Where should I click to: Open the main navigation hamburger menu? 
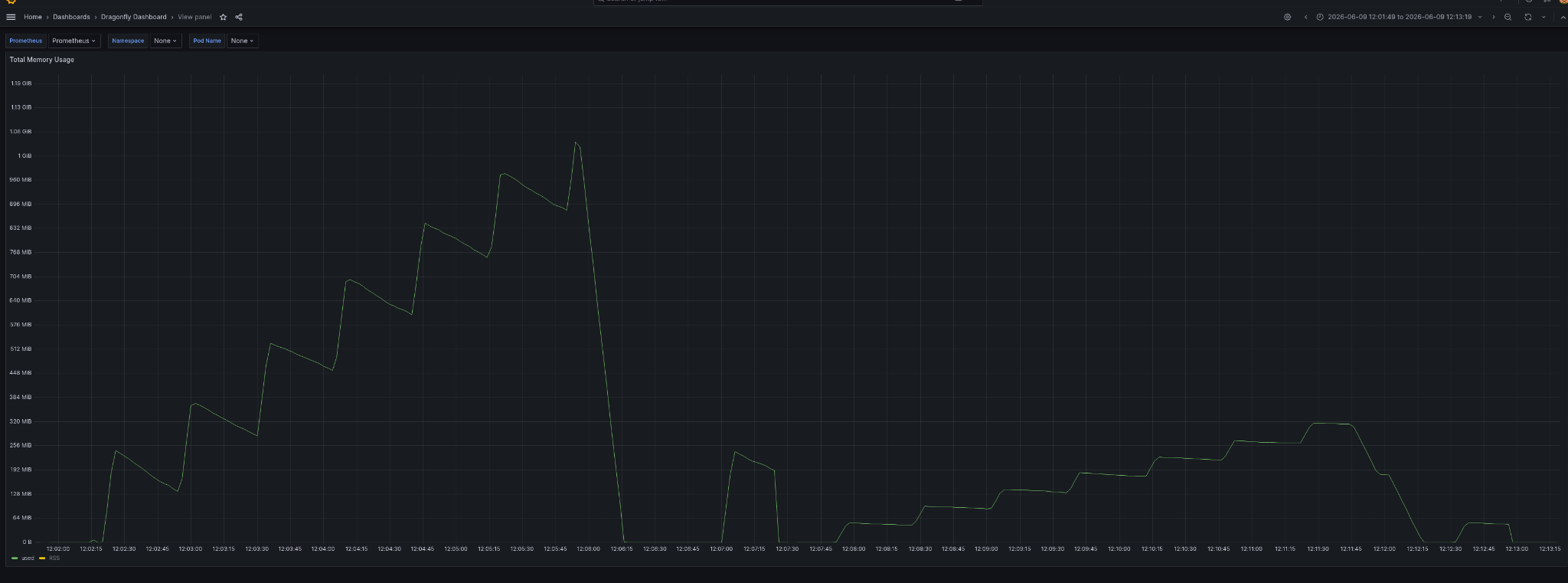[11, 17]
